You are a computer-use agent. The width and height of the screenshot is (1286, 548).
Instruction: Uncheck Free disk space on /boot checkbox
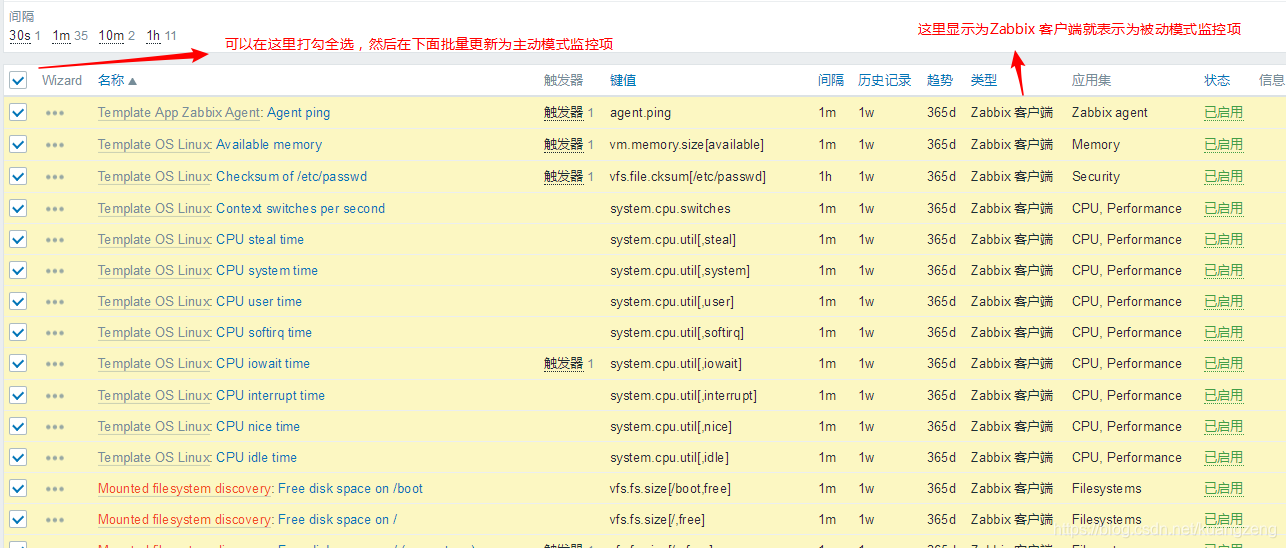pyautogui.click(x=18, y=489)
